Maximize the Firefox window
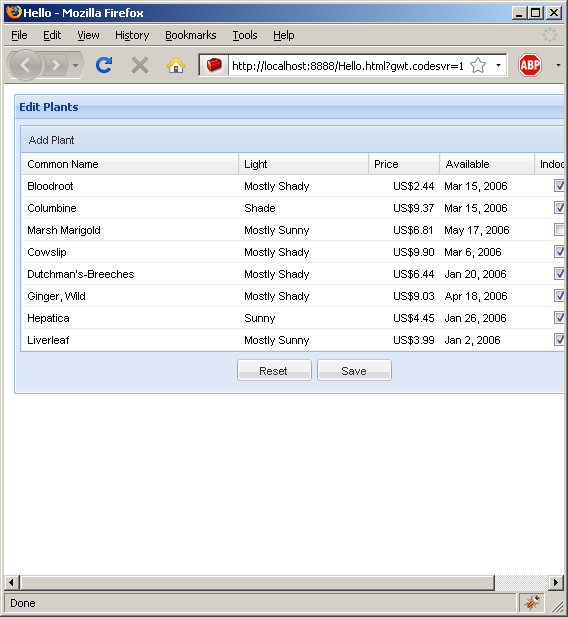Image resolution: width=568 pixels, height=617 pixels. click(536, 13)
